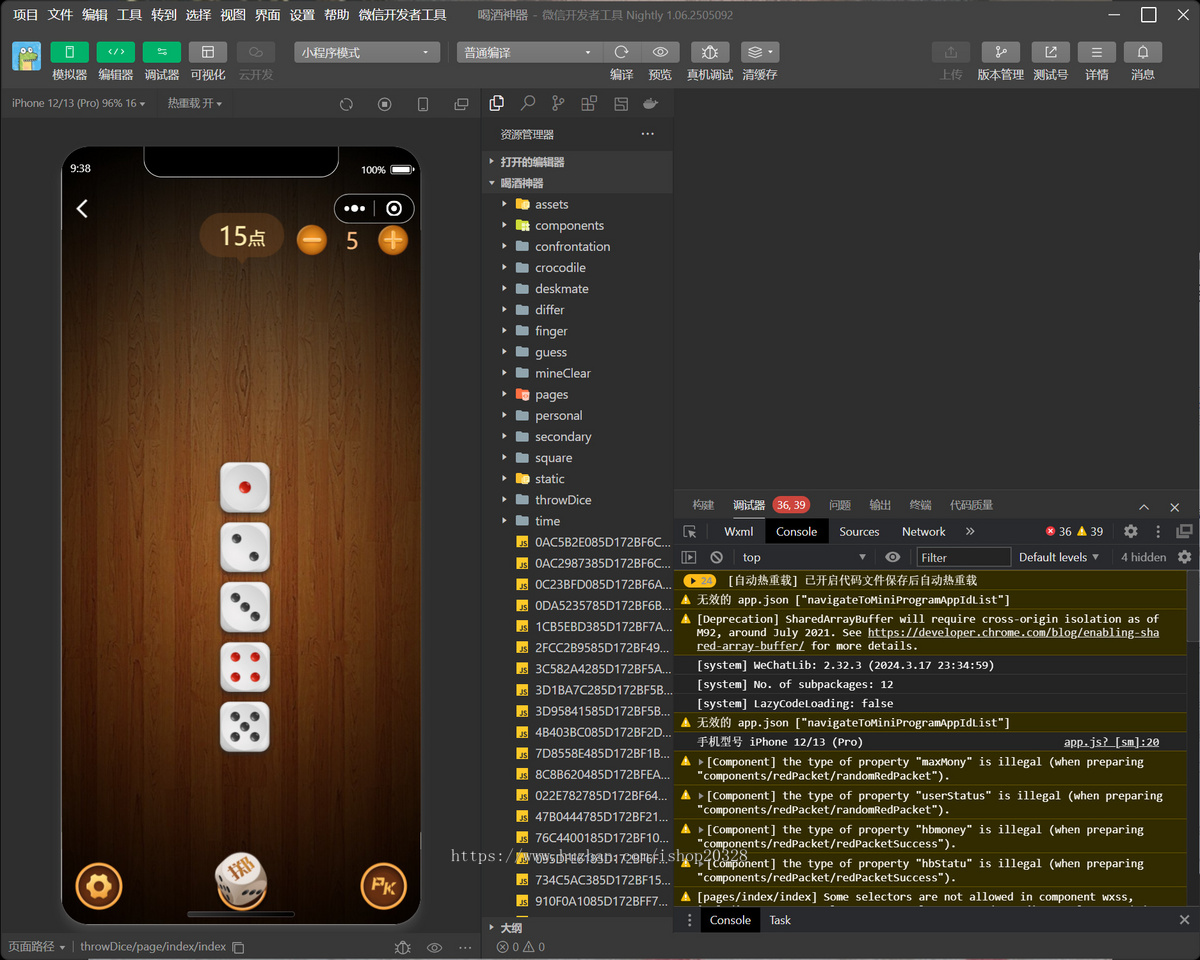Click the orange plus dice count button

coord(393,240)
